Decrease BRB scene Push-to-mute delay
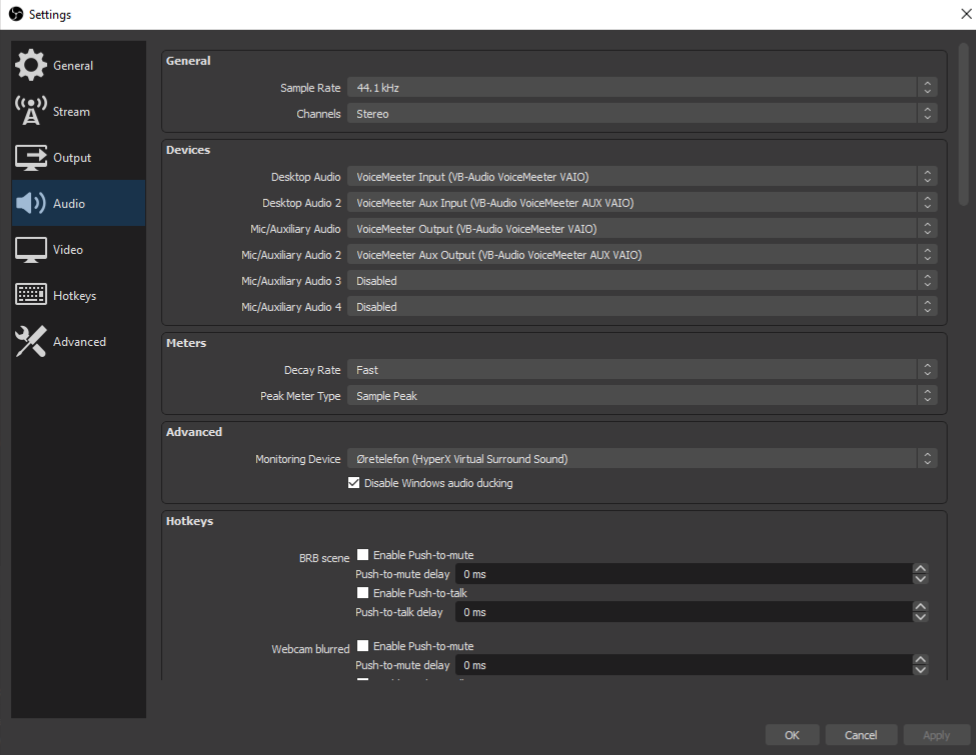This screenshot has width=976, height=755. [920, 579]
